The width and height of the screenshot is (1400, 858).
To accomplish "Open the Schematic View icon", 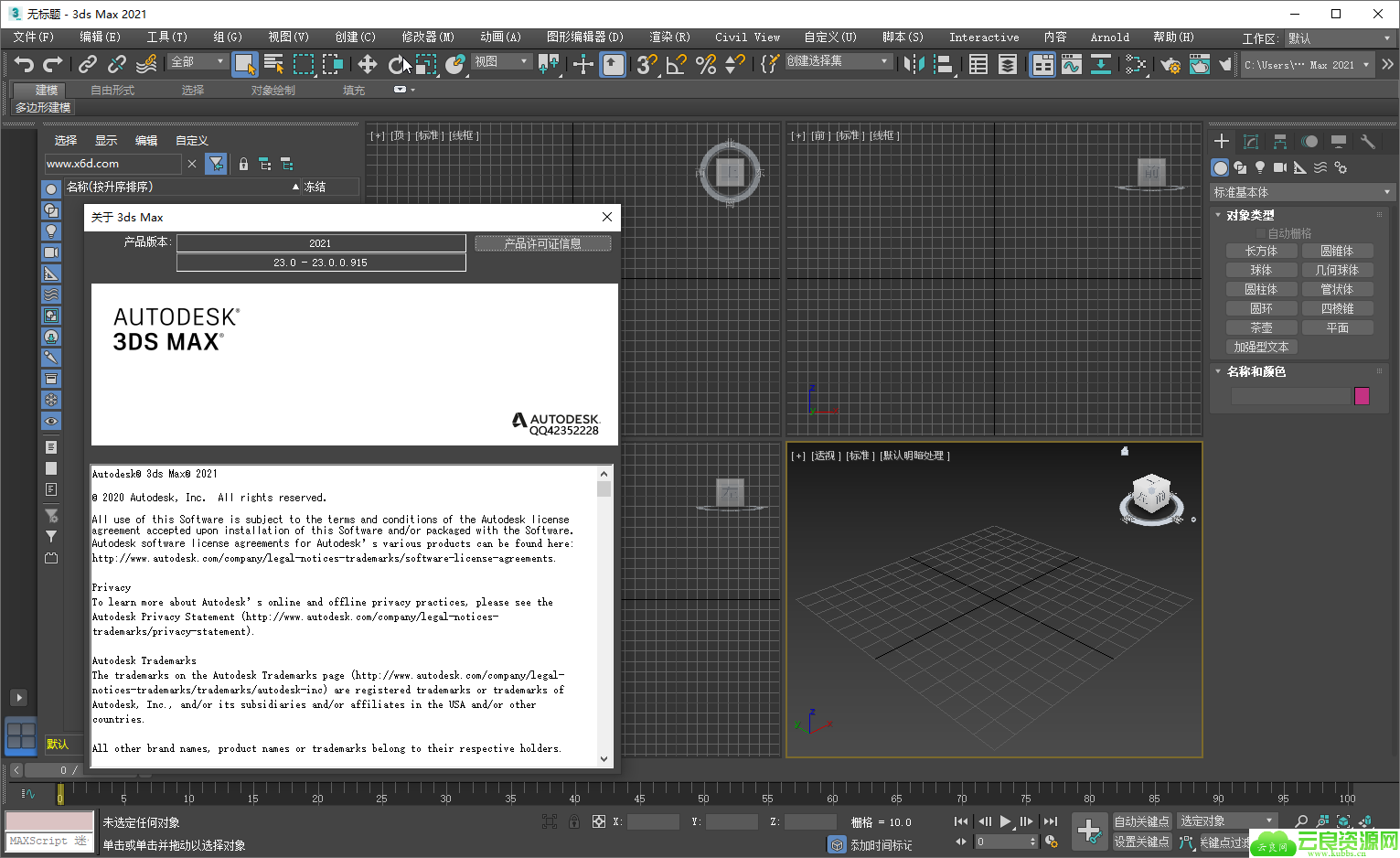I will (x=1135, y=64).
